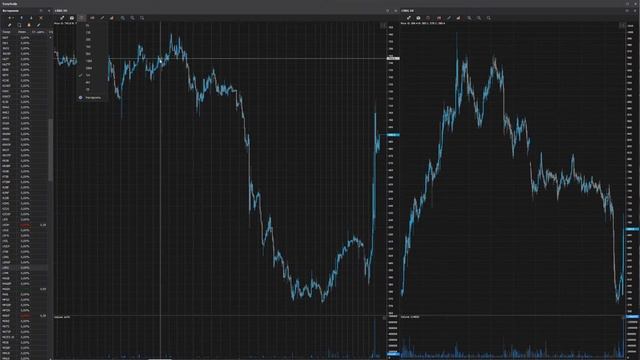The width and height of the screenshot is (640, 360).
Task: Click the red X delete icon in instruments toolbar
Action: [41, 18]
